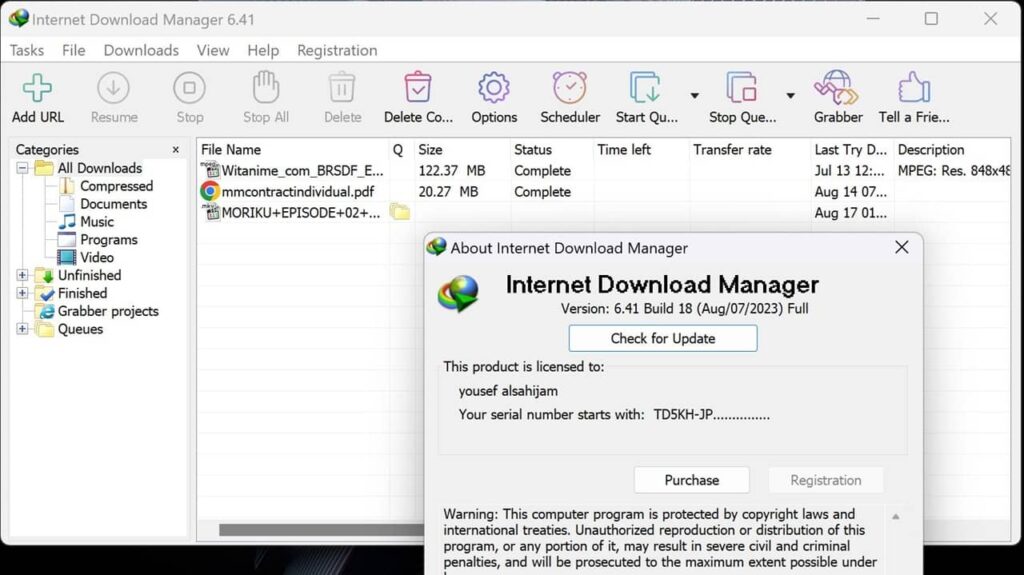Open the Registration menu
Image resolution: width=1024 pixels, height=575 pixels.
(x=337, y=50)
